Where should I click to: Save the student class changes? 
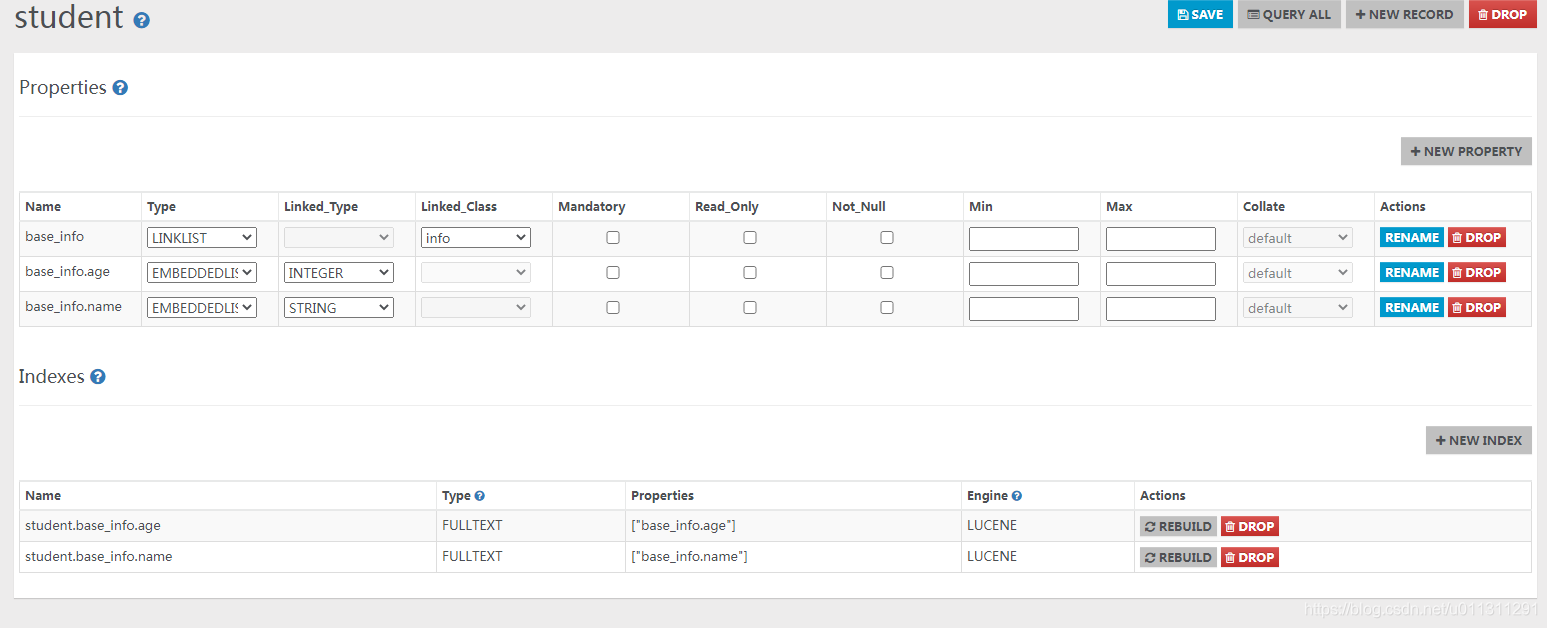(1200, 14)
